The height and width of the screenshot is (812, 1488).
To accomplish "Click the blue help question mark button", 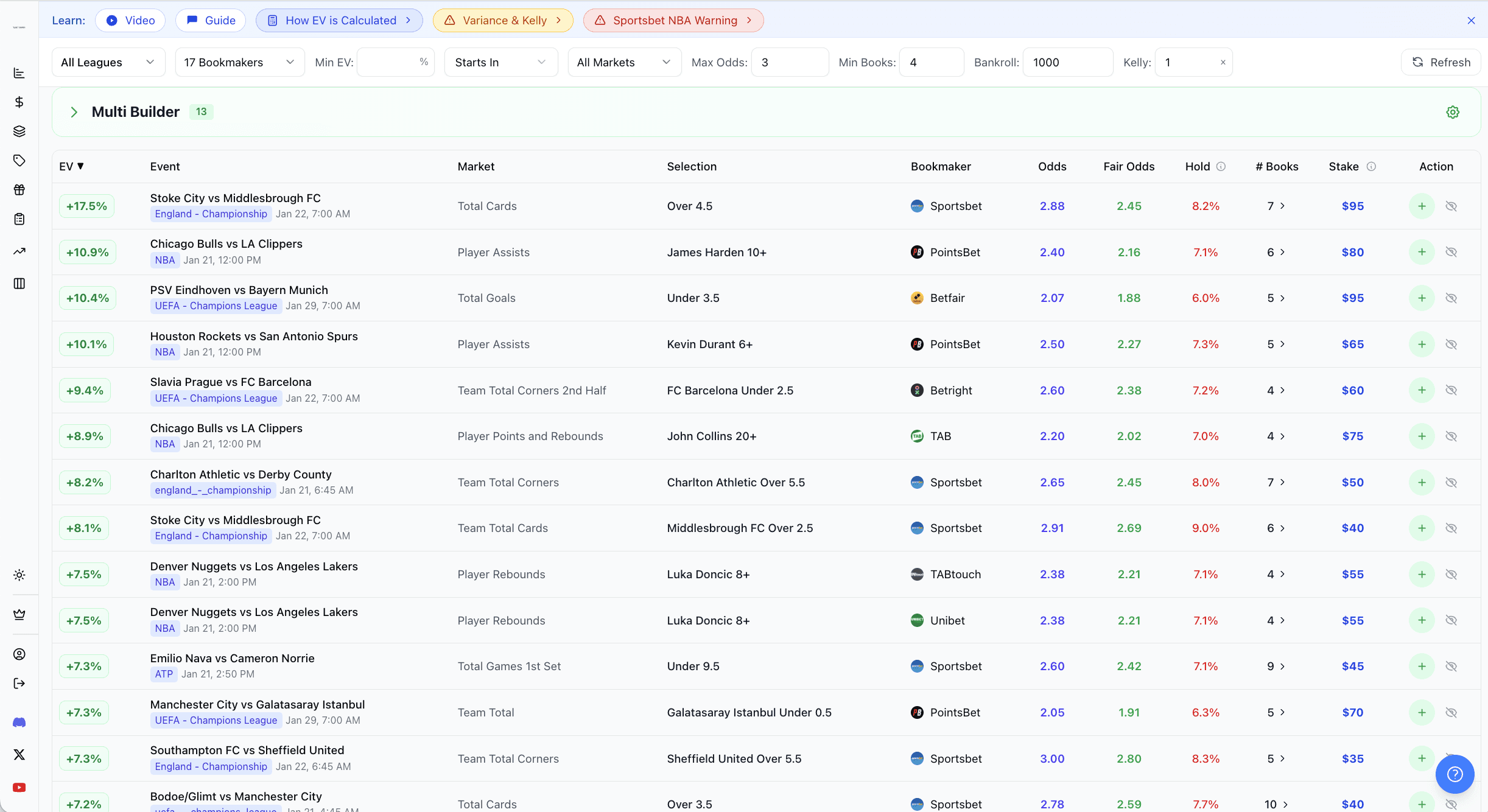I will tap(1455, 774).
